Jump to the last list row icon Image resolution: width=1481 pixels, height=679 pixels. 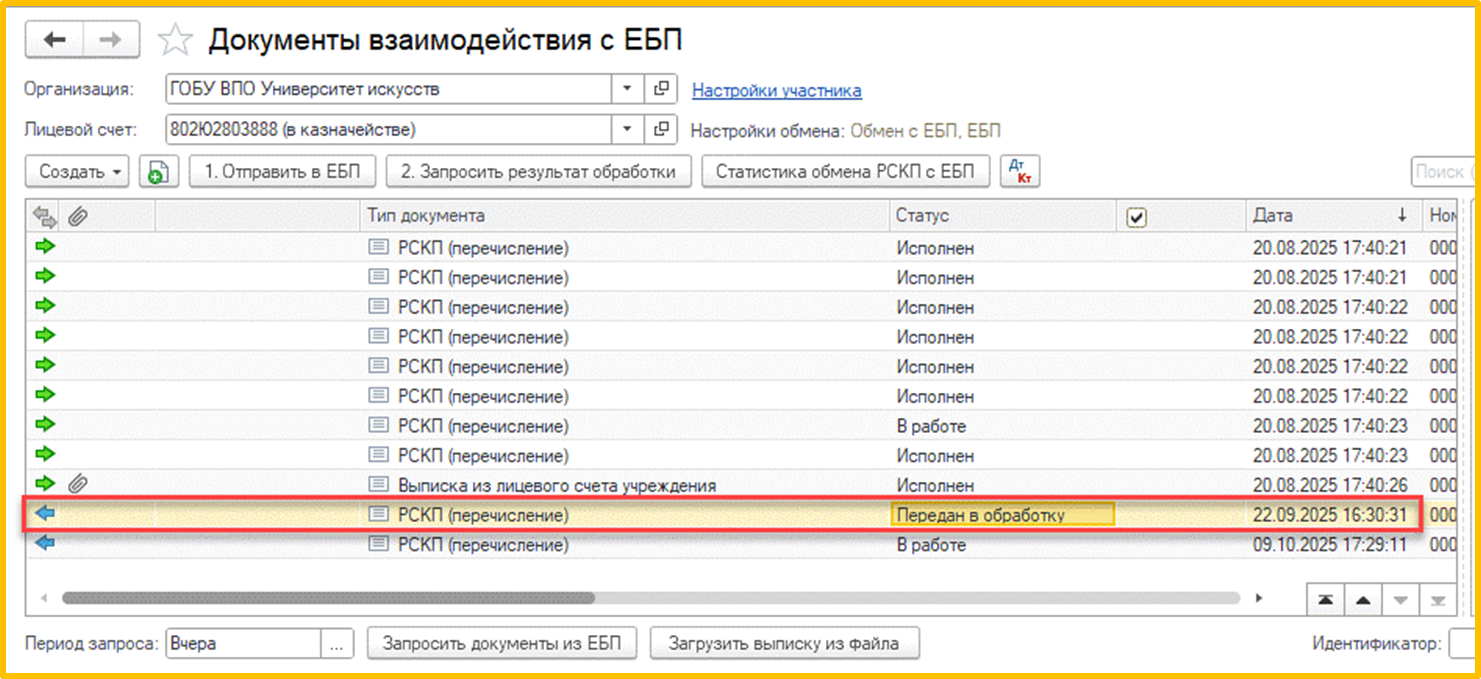[1437, 600]
